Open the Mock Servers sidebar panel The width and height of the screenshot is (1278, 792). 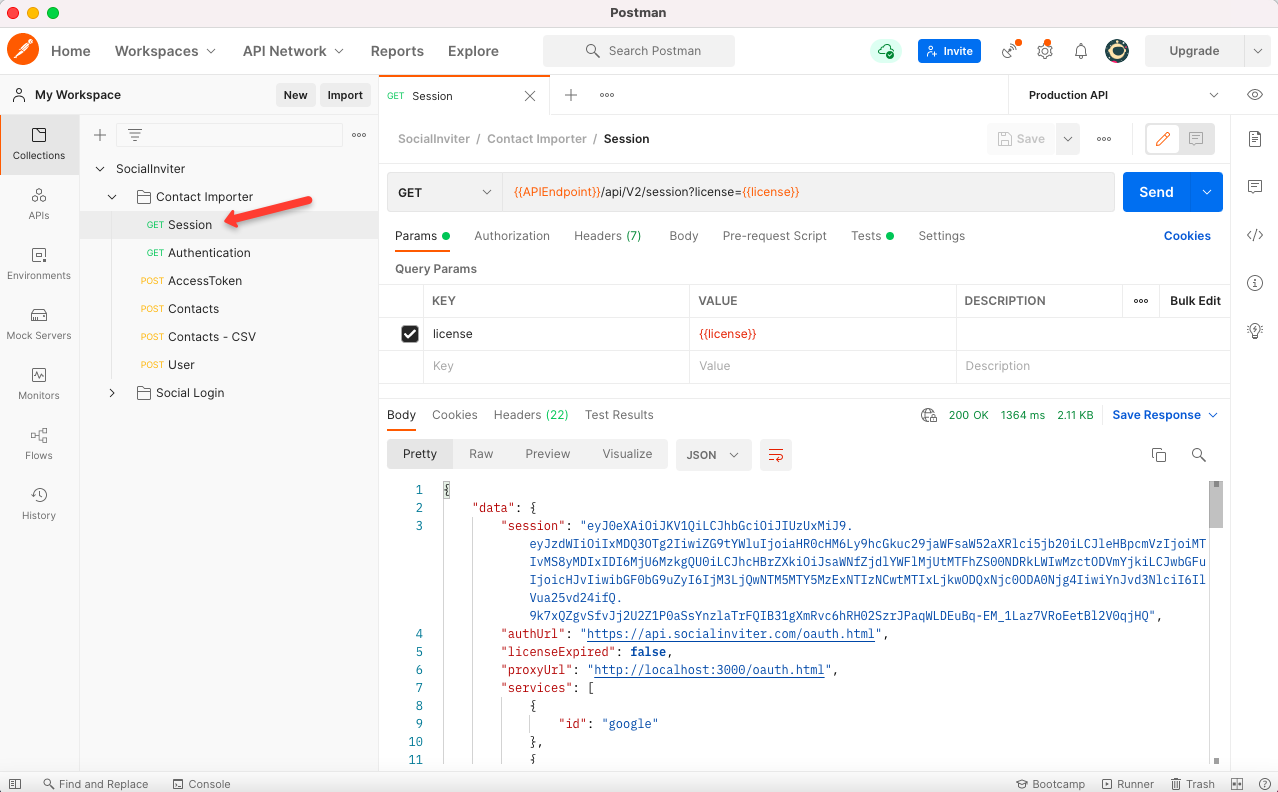coord(39,324)
